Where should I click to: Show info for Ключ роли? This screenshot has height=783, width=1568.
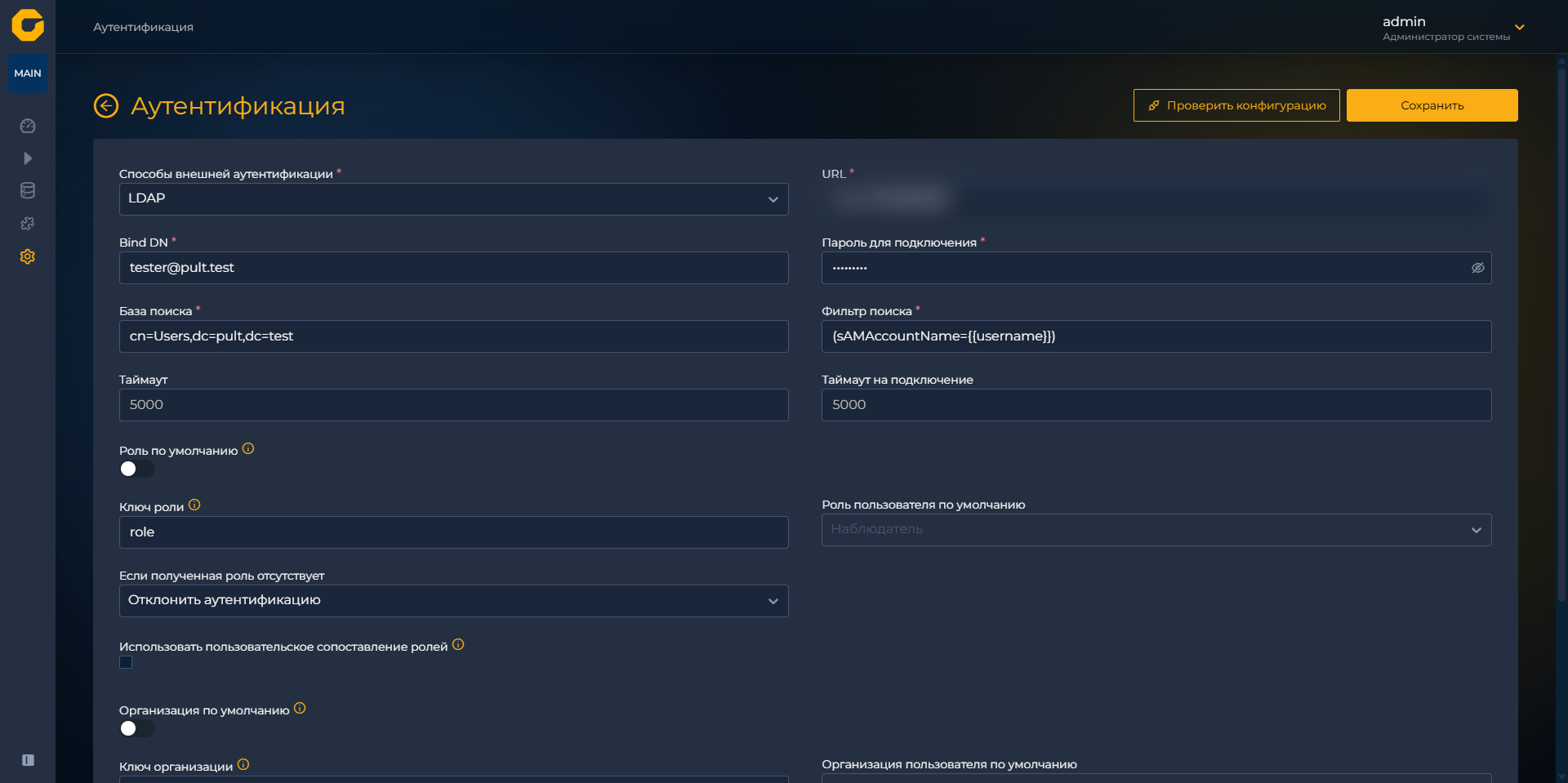pyautogui.click(x=194, y=505)
